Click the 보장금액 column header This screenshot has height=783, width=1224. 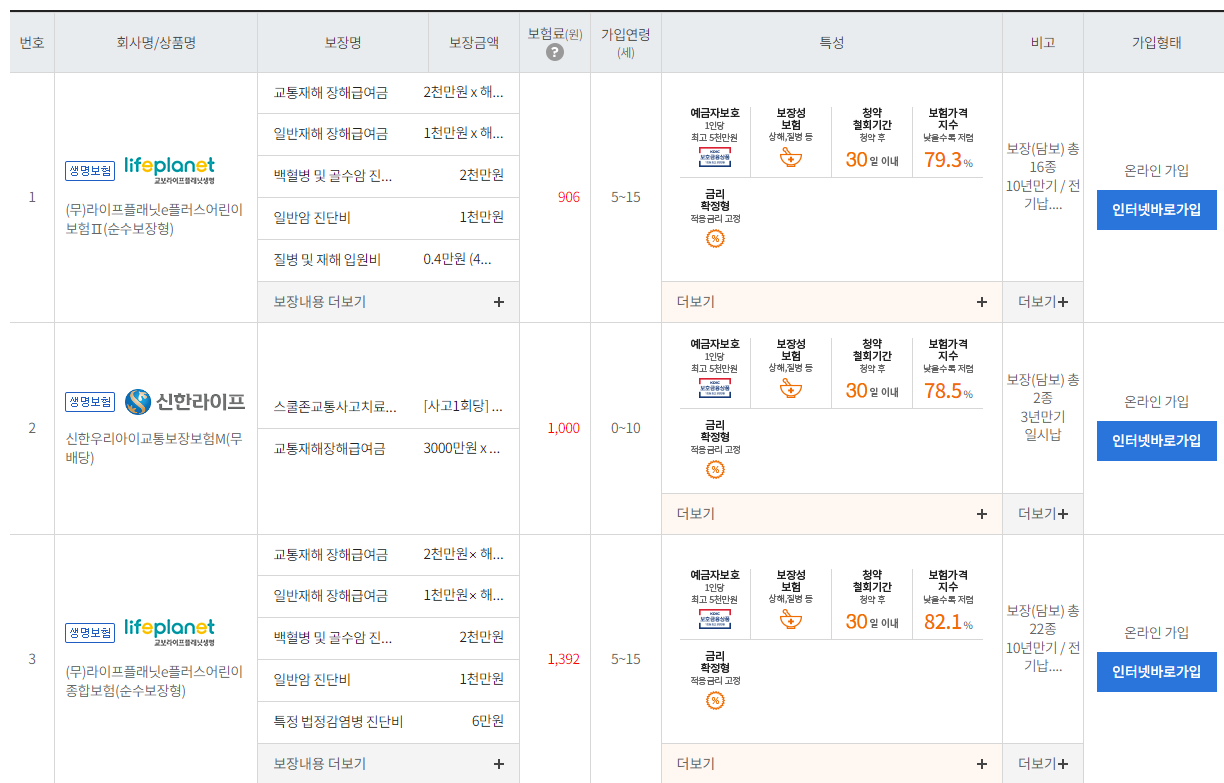pos(472,41)
